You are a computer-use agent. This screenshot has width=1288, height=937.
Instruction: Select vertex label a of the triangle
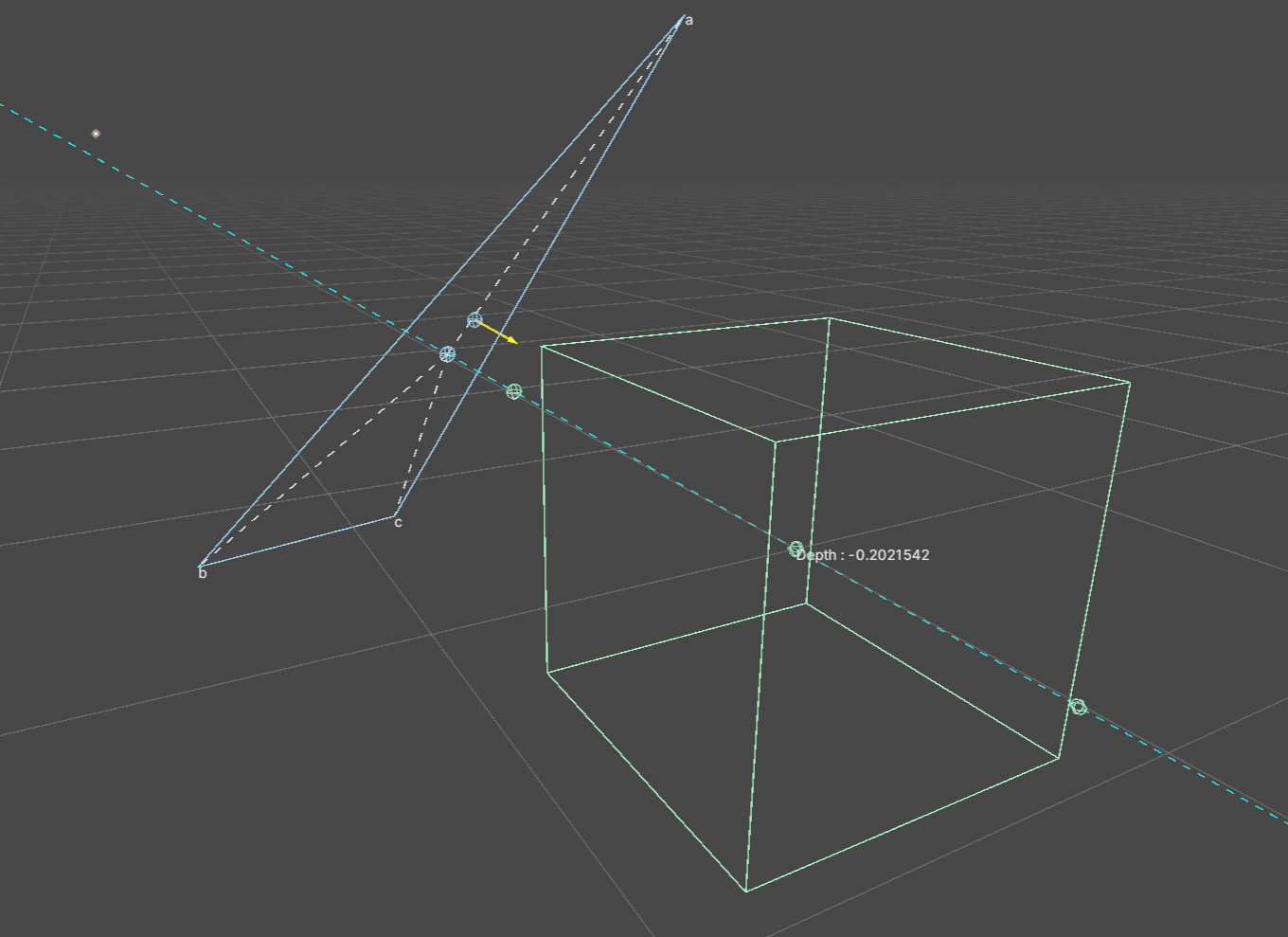point(689,19)
